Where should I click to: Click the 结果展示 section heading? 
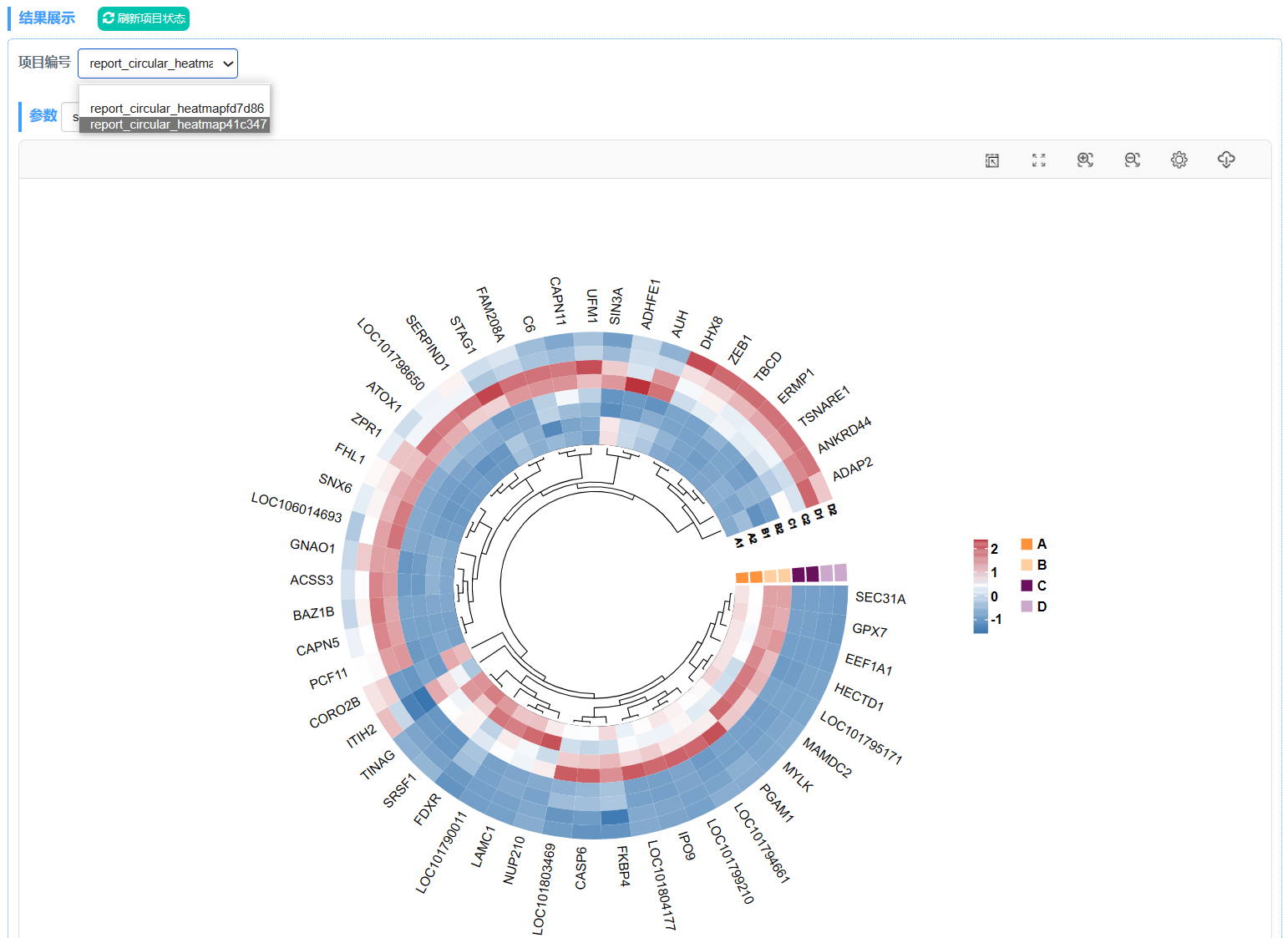(x=47, y=18)
